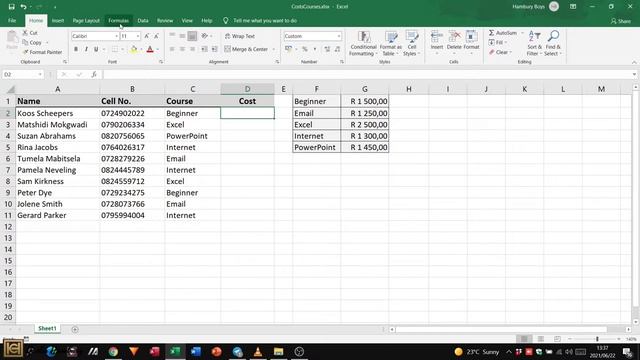Open the font size 11 dropdown
This screenshot has width=640, height=360.
(x=138, y=36)
